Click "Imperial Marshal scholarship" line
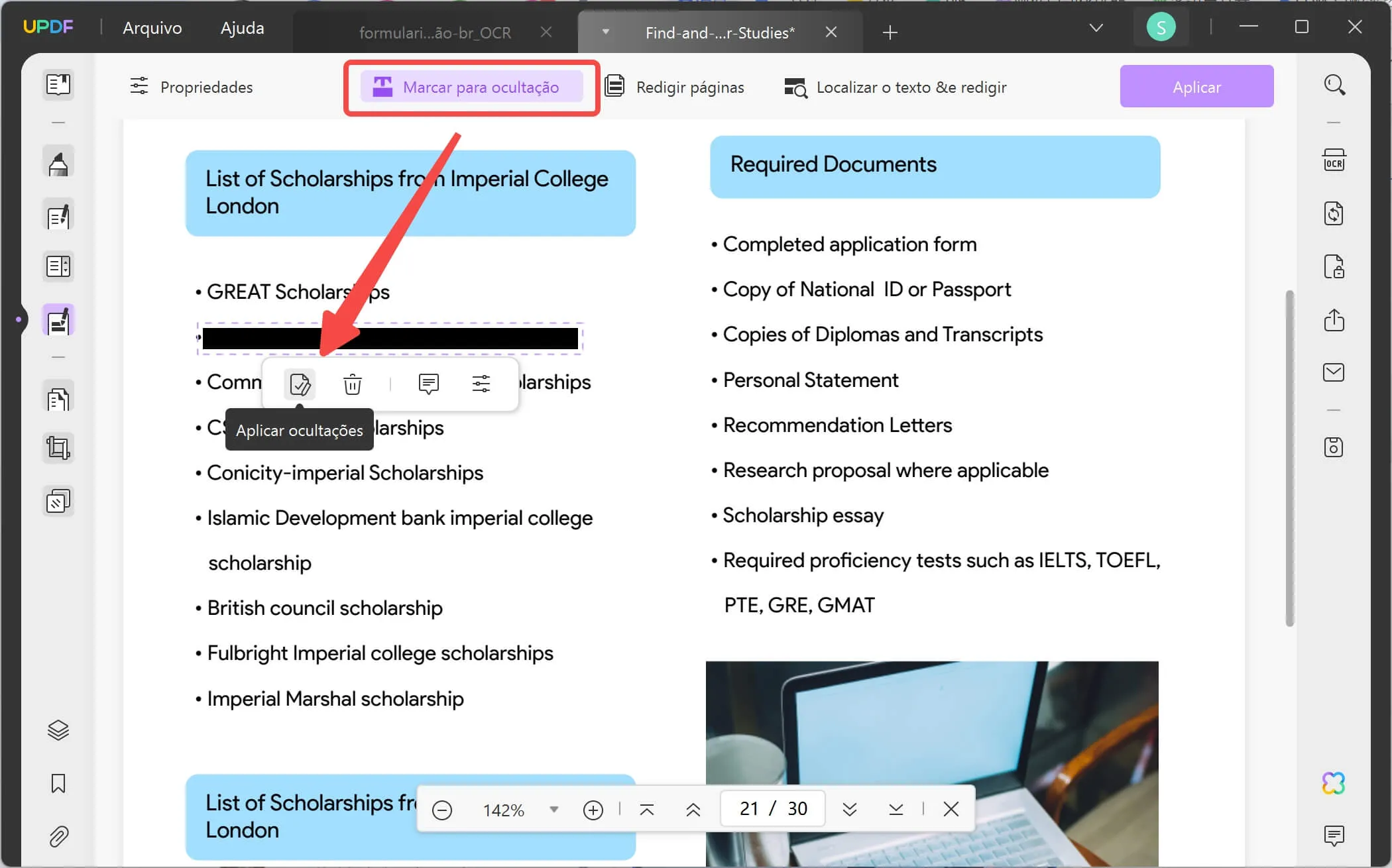1392x868 pixels. tap(335, 698)
